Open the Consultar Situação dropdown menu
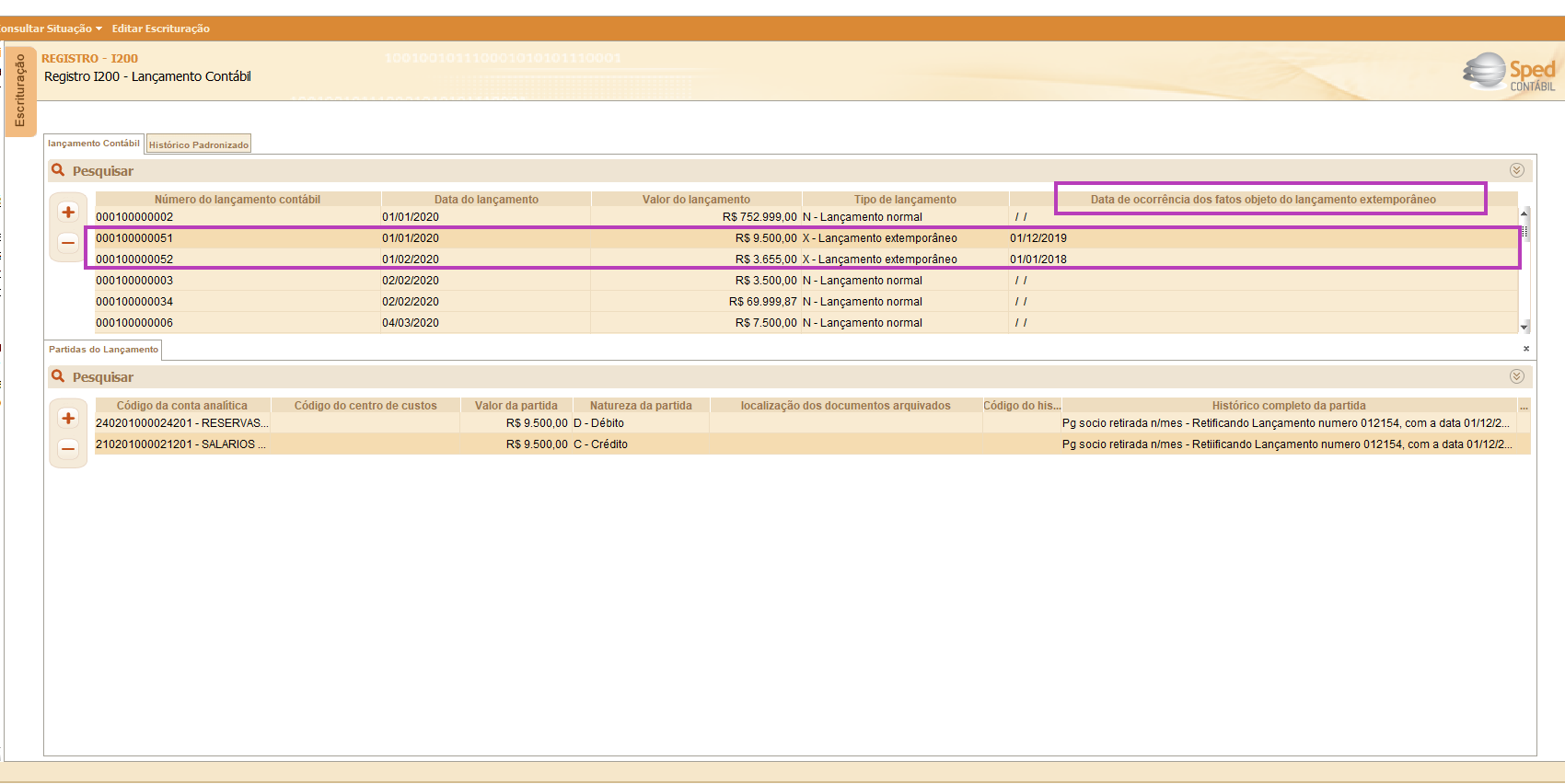 point(51,29)
